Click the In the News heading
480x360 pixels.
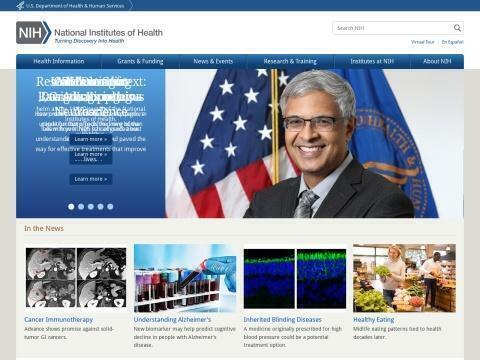pyautogui.click(x=44, y=228)
